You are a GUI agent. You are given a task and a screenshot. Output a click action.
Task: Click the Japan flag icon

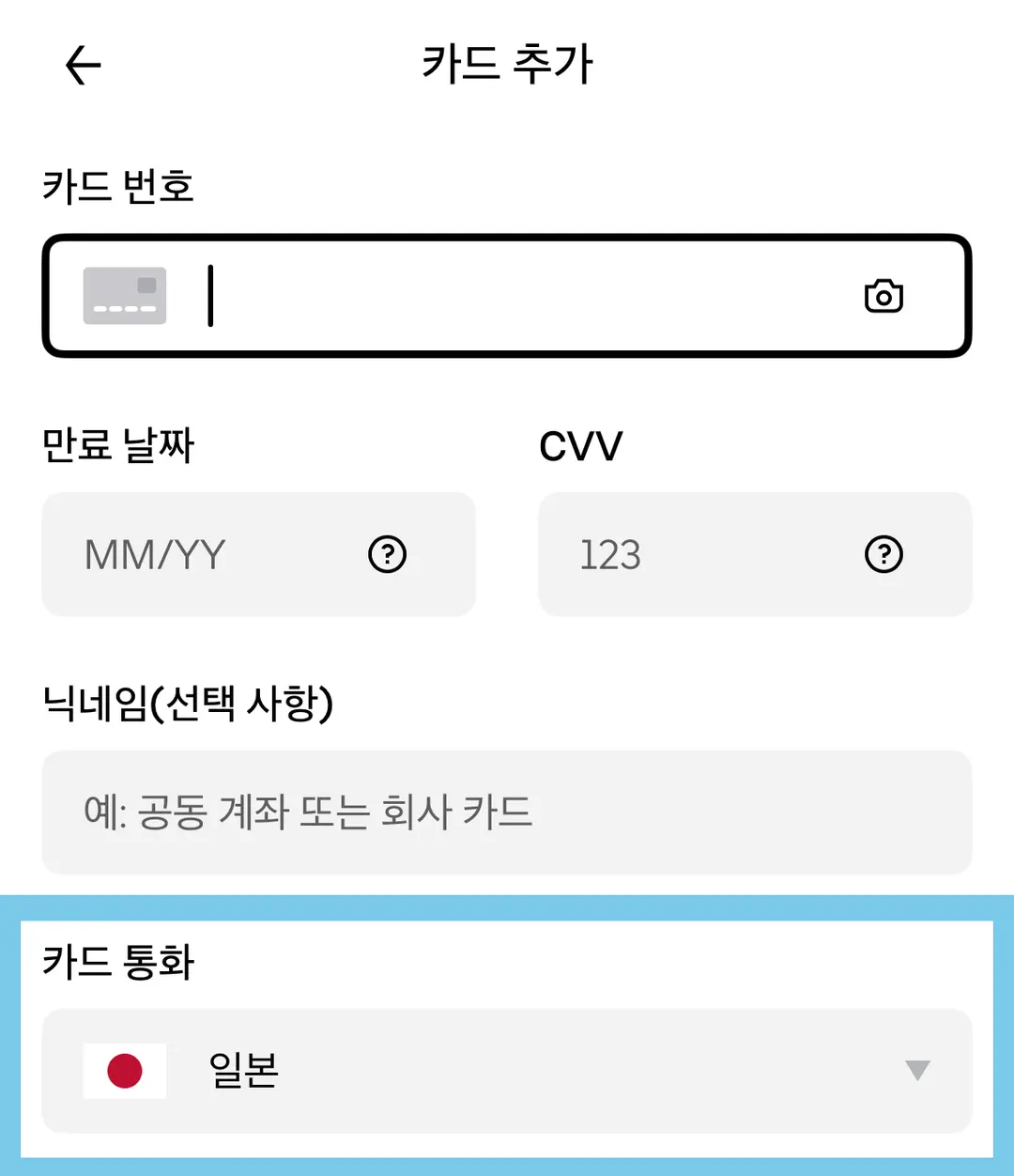point(125,1071)
